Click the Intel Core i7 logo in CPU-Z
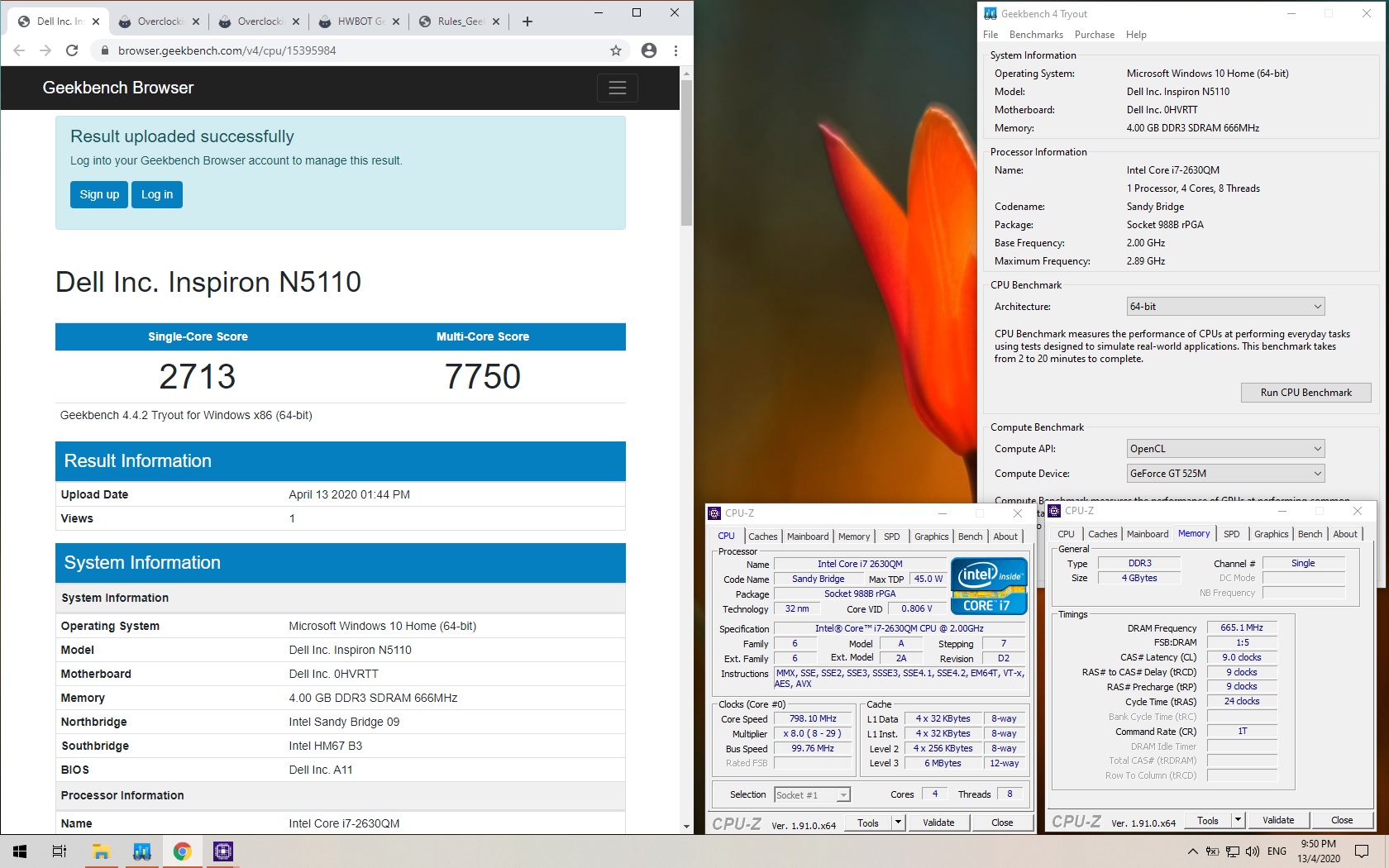Screen dimensions: 1389x868 point(989,586)
